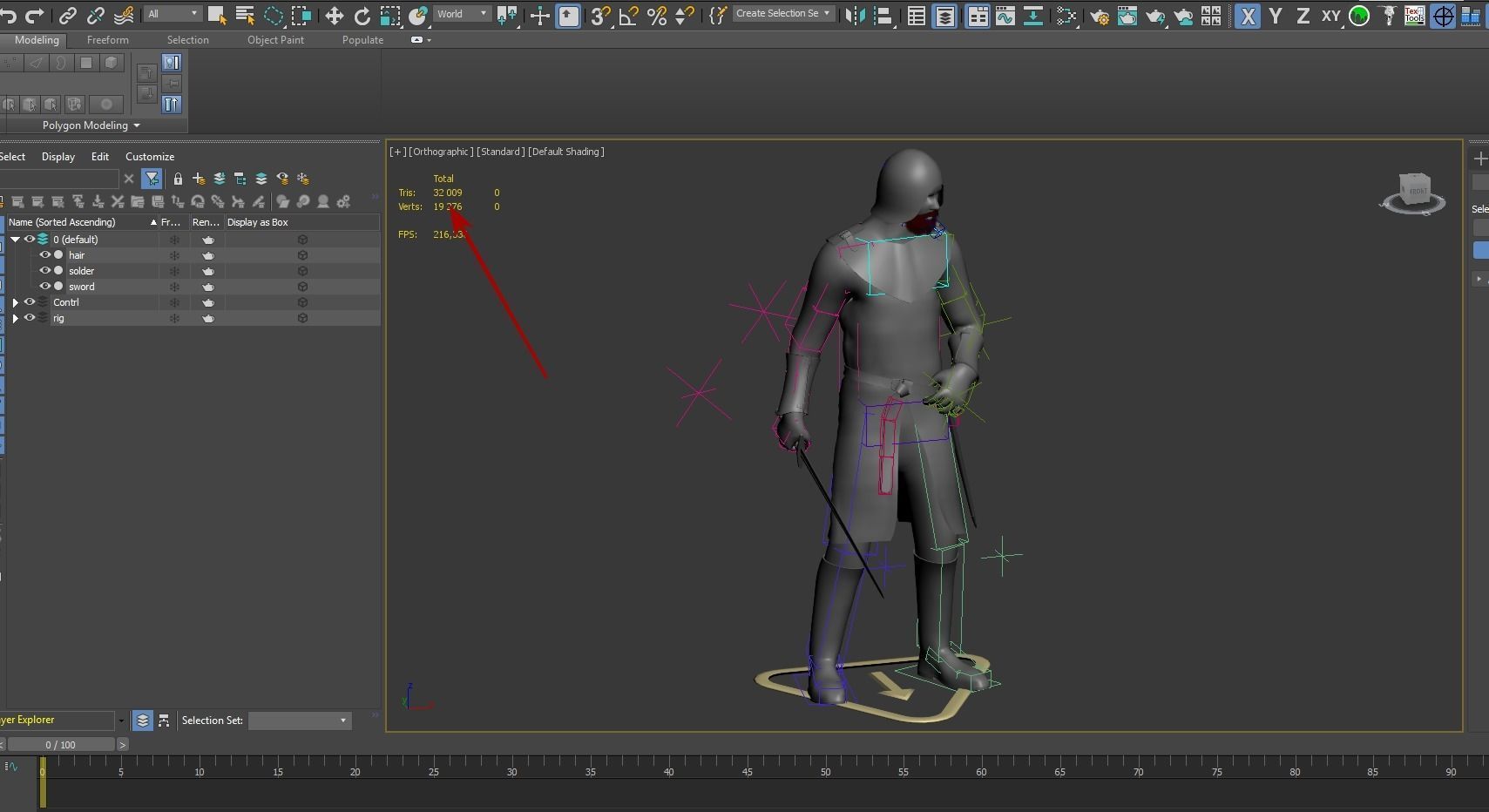Viewport: 1489px width, 812px height.
Task: Click the Unlink Selection icon
Action: pyautogui.click(x=96, y=15)
